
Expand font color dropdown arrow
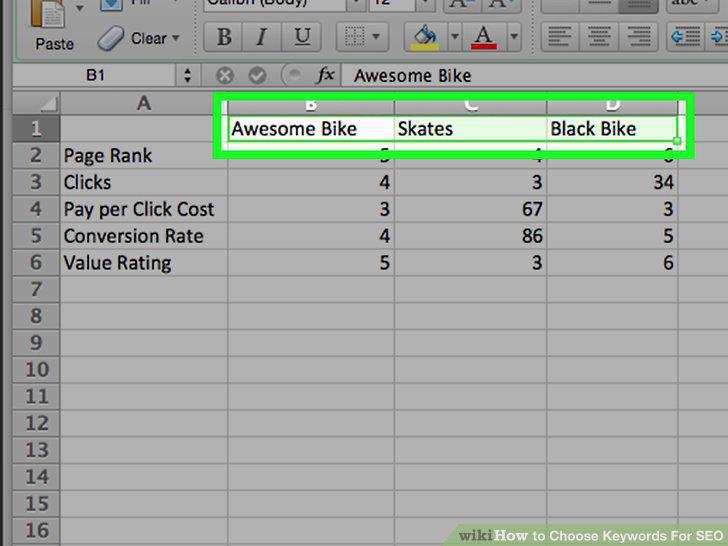pos(514,36)
